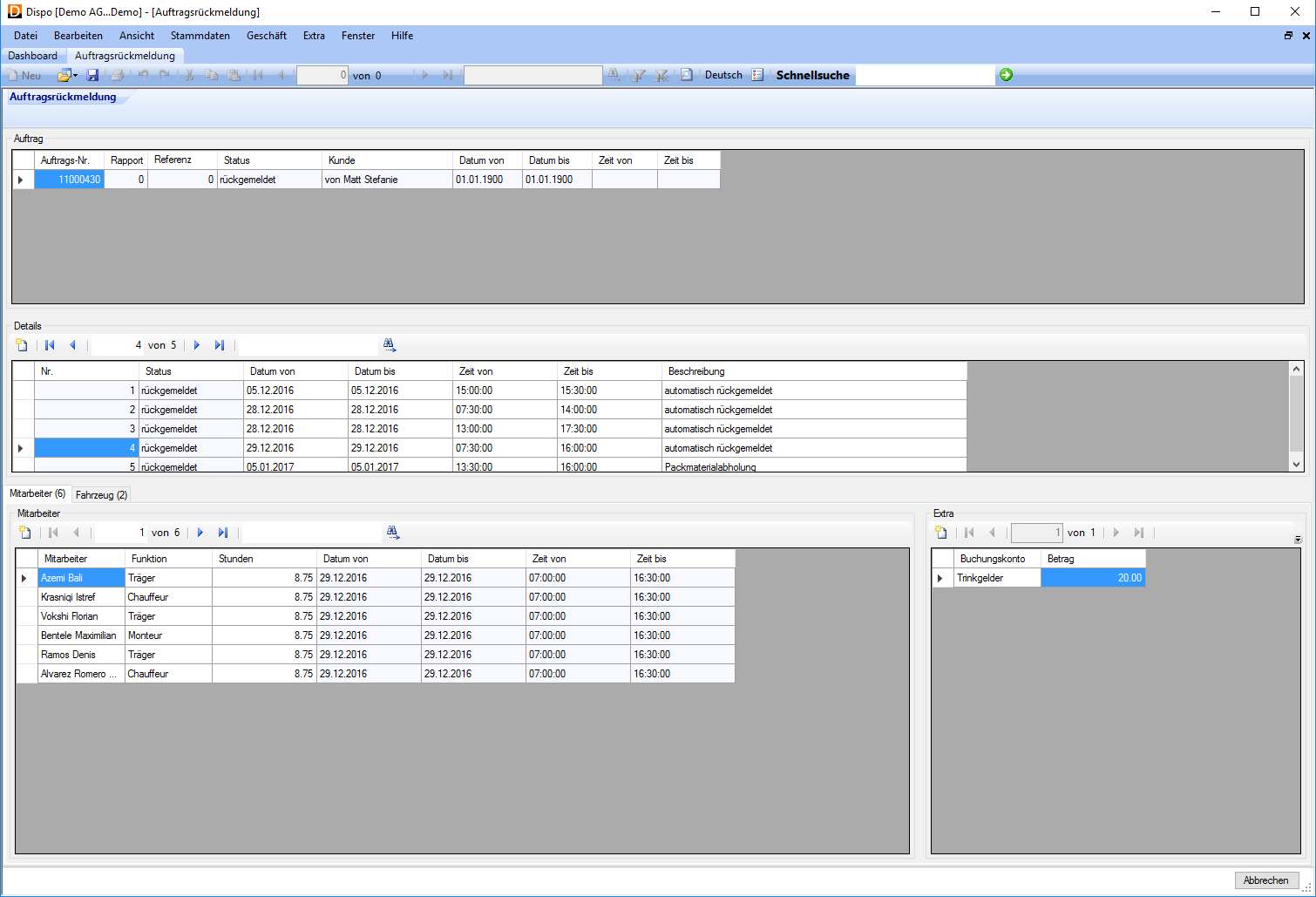Sort Auftrag grid by Kunde column header
The width and height of the screenshot is (1316, 897).
pyautogui.click(x=388, y=160)
